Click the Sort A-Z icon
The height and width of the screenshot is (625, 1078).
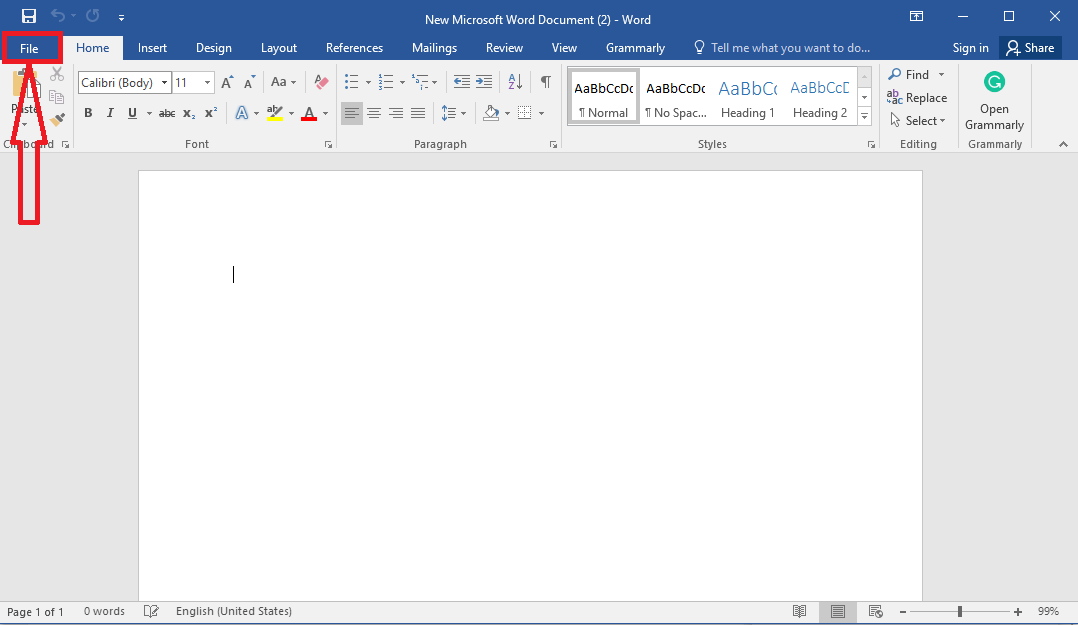pos(515,82)
